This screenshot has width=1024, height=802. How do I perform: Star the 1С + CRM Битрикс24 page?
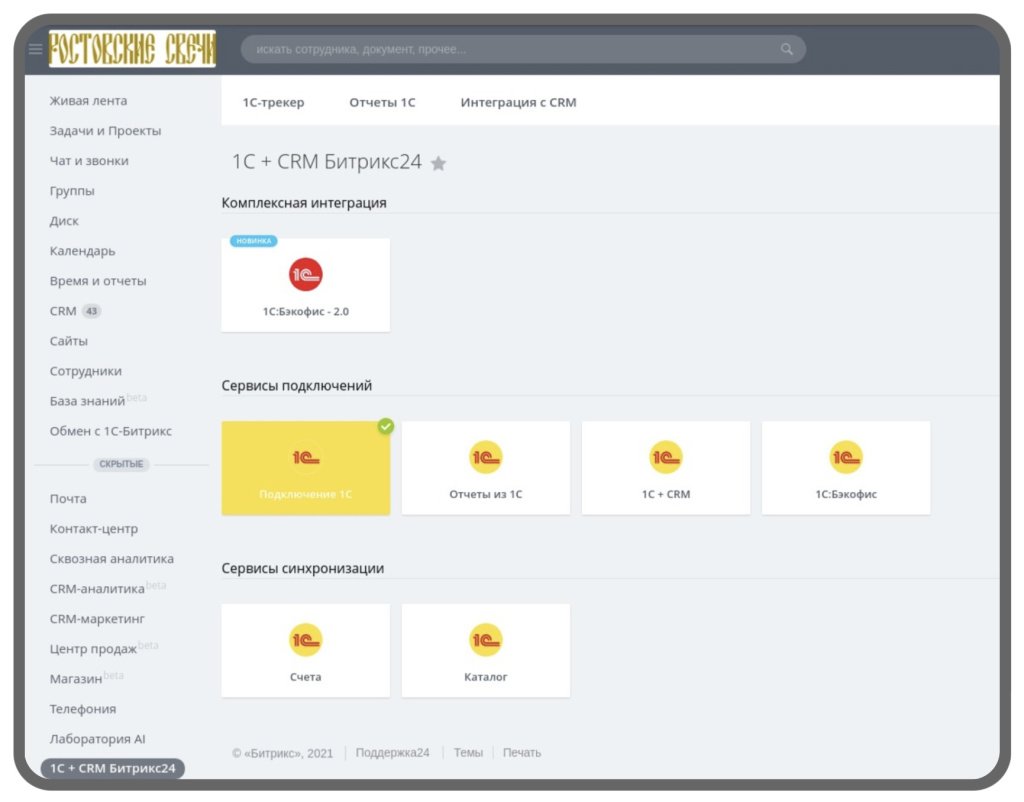pos(438,163)
